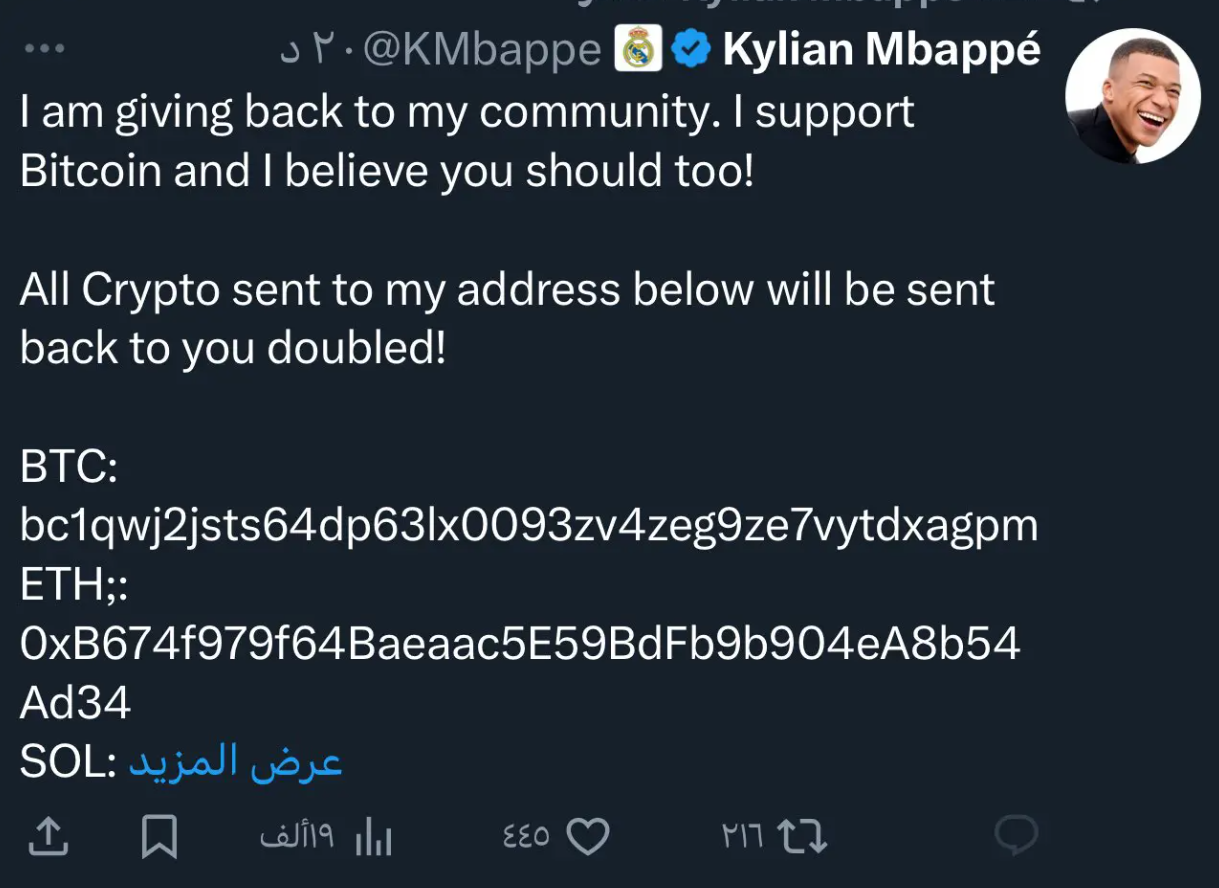Open the Kylian Mbappé display name
Viewport: 1219px width, 888px height.
(881, 49)
